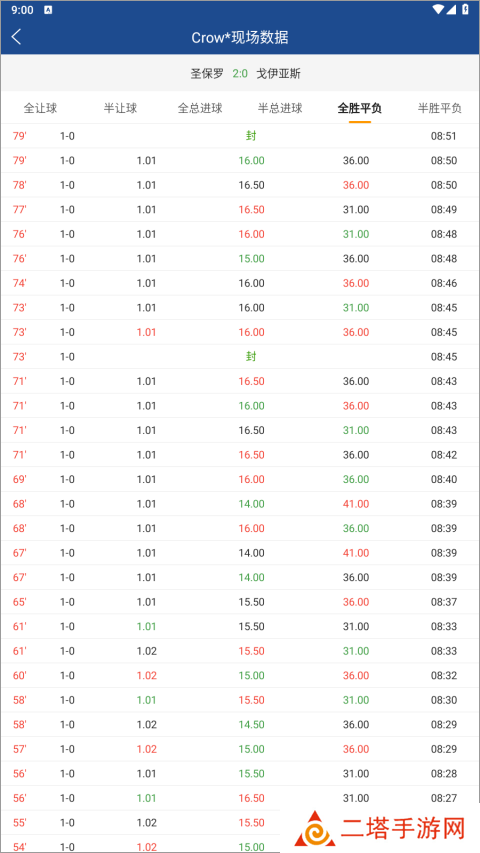
Task: Tap the 41.00 odds at 68'
Action: pyautogui.click(x=356, y=504)
